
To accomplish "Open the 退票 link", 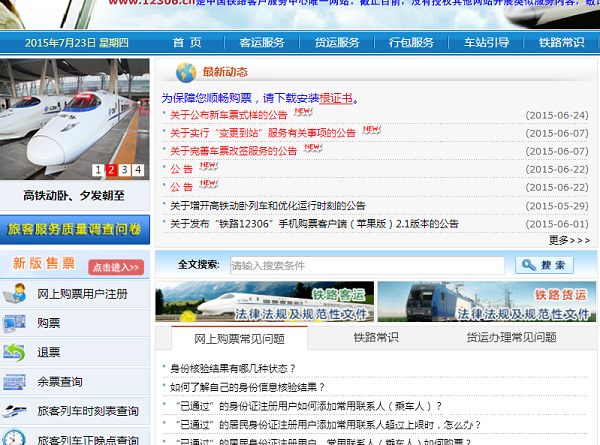I will coord(49,352).
